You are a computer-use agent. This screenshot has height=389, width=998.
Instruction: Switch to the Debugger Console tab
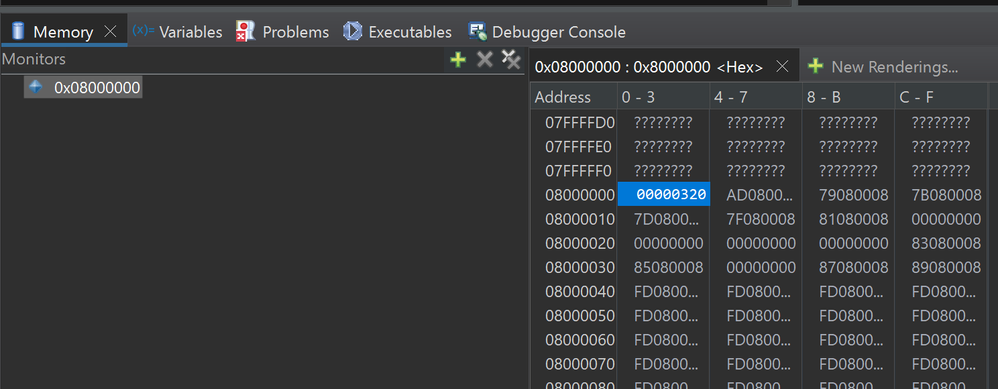tap(547, 31)
